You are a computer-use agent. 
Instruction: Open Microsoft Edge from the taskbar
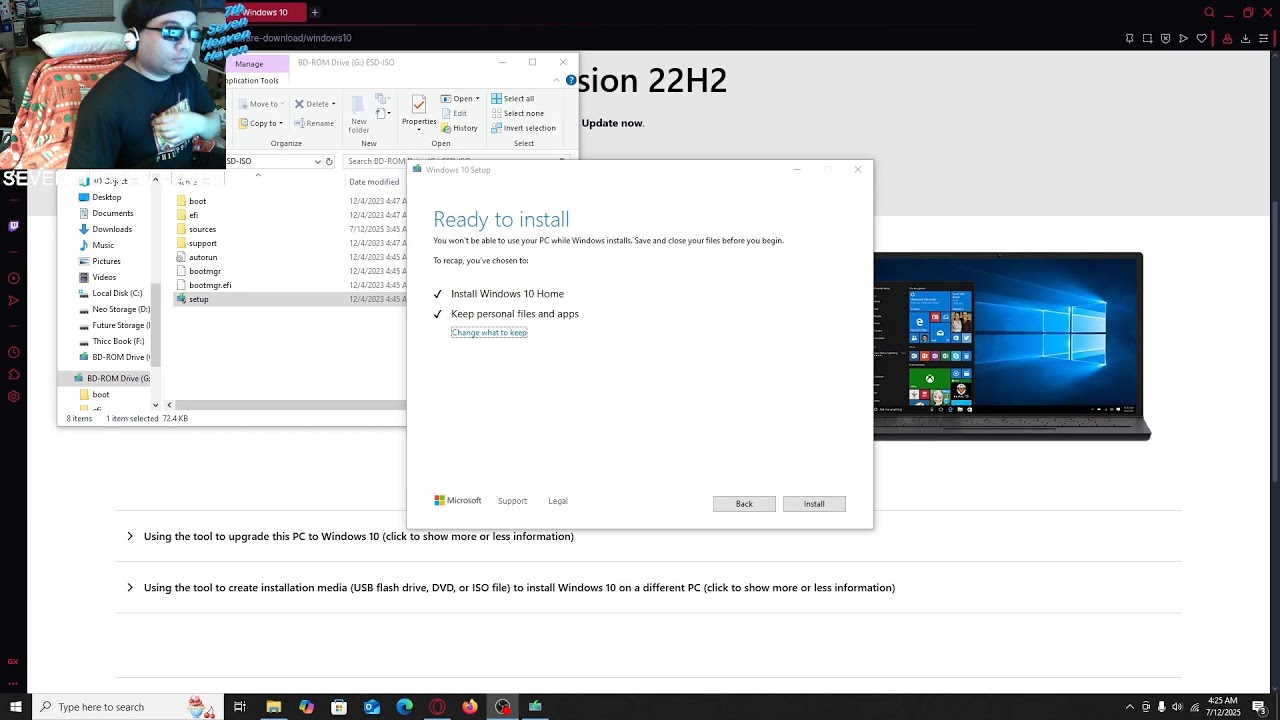tap(404, 707)
